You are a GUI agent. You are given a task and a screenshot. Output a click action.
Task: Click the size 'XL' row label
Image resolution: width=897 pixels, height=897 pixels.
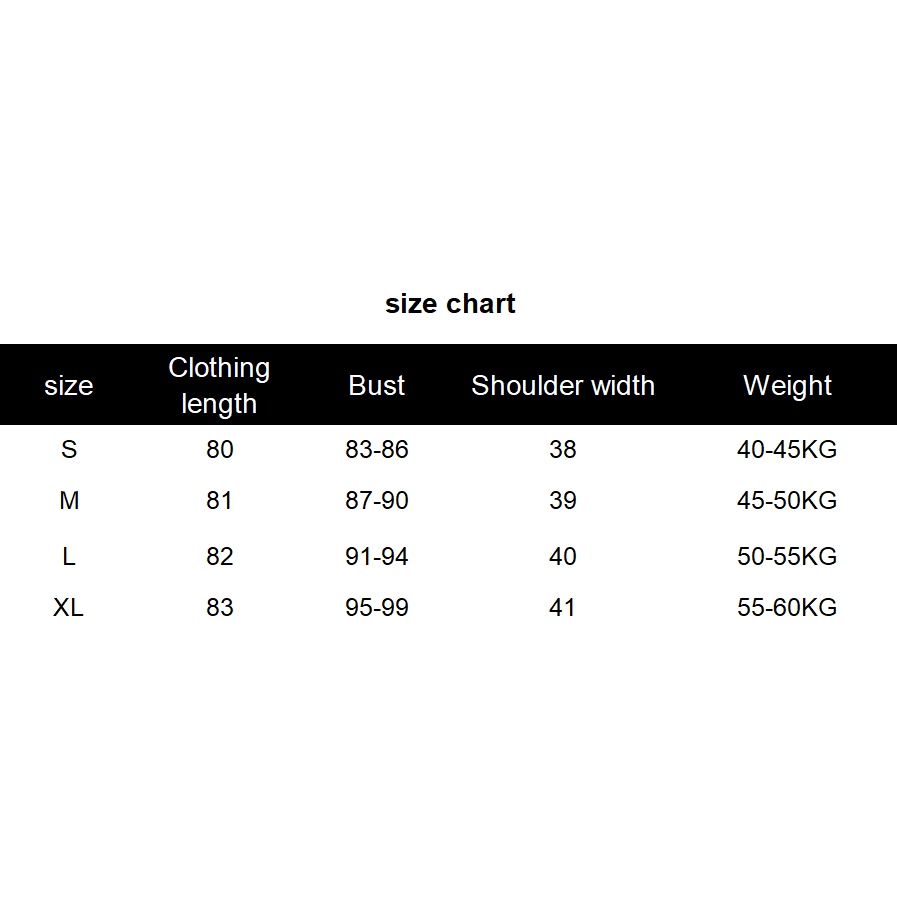tap(69, 608)
